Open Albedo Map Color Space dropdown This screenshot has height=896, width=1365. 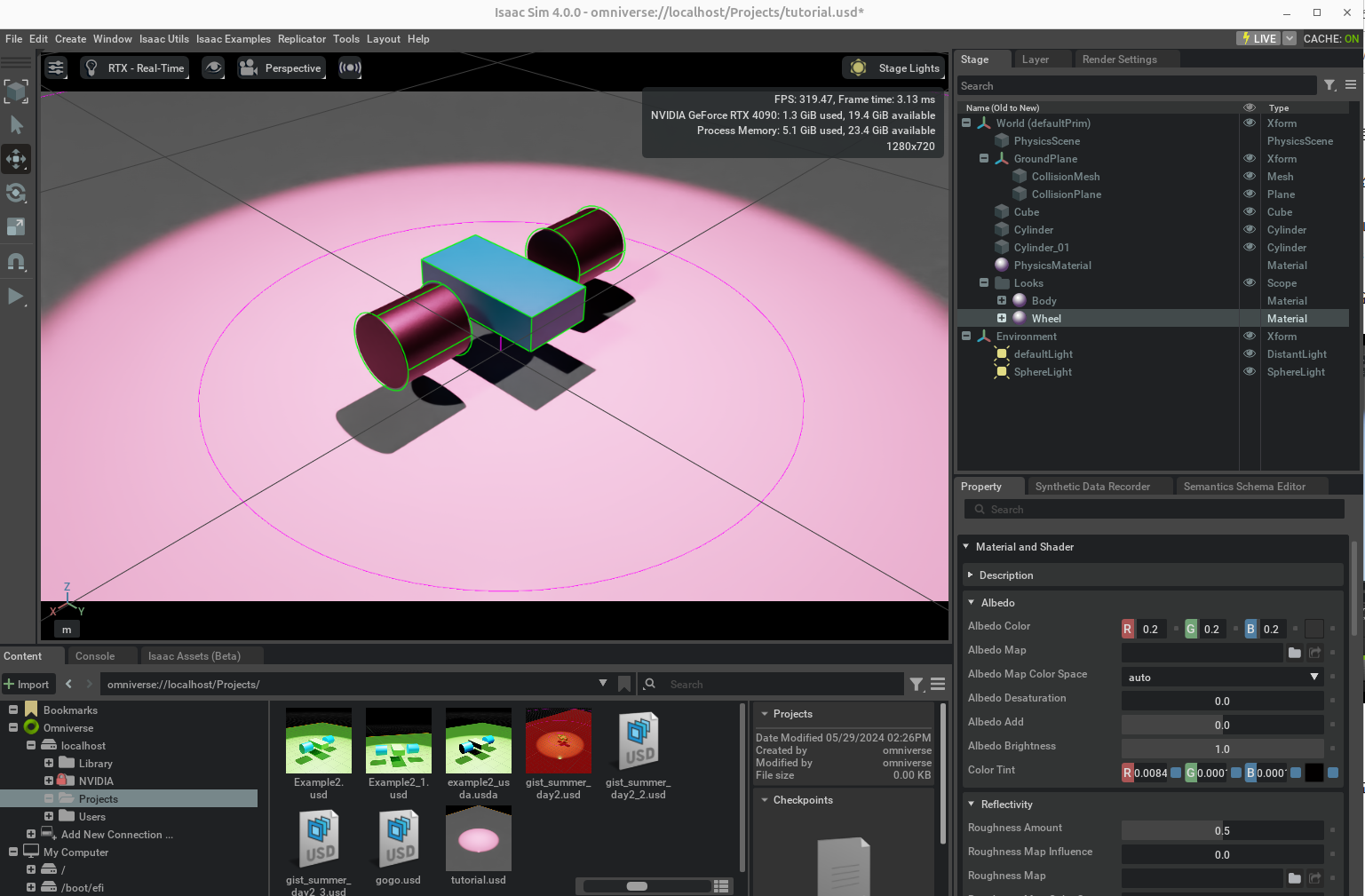click(1222, 678)
